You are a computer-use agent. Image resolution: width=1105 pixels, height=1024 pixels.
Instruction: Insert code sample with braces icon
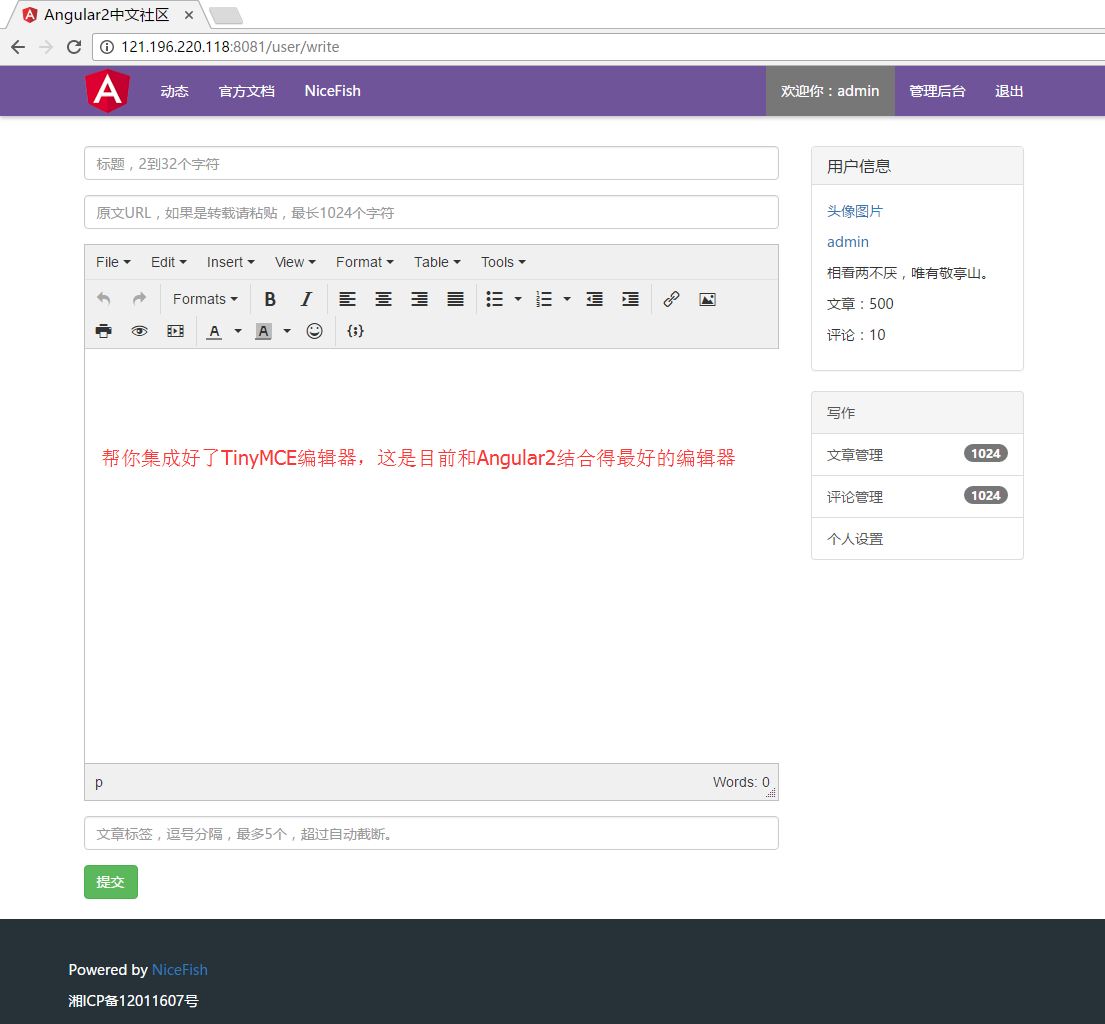tap(356, 331)
